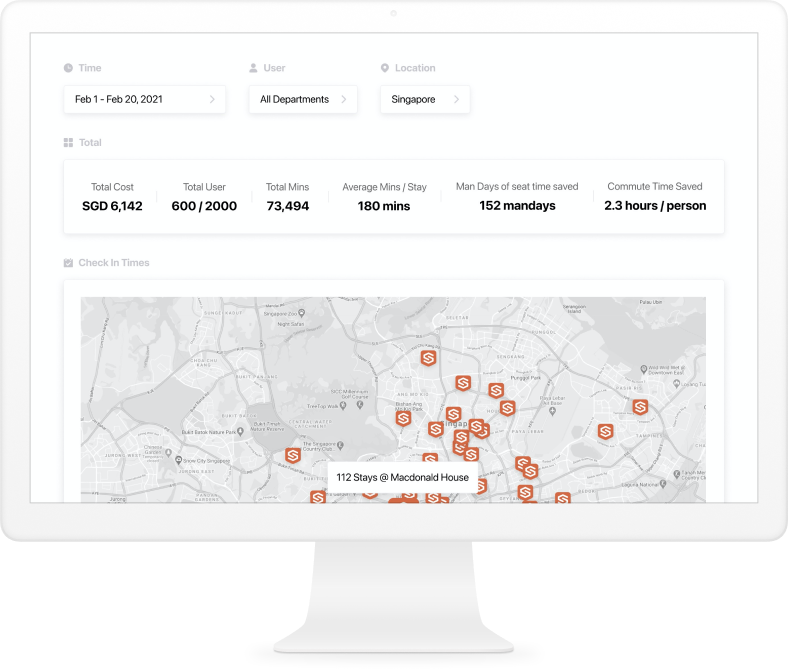Screen dimensions: 788x672
Task: Click the chevron in the date range selector
Action: (x=212, y=99)
